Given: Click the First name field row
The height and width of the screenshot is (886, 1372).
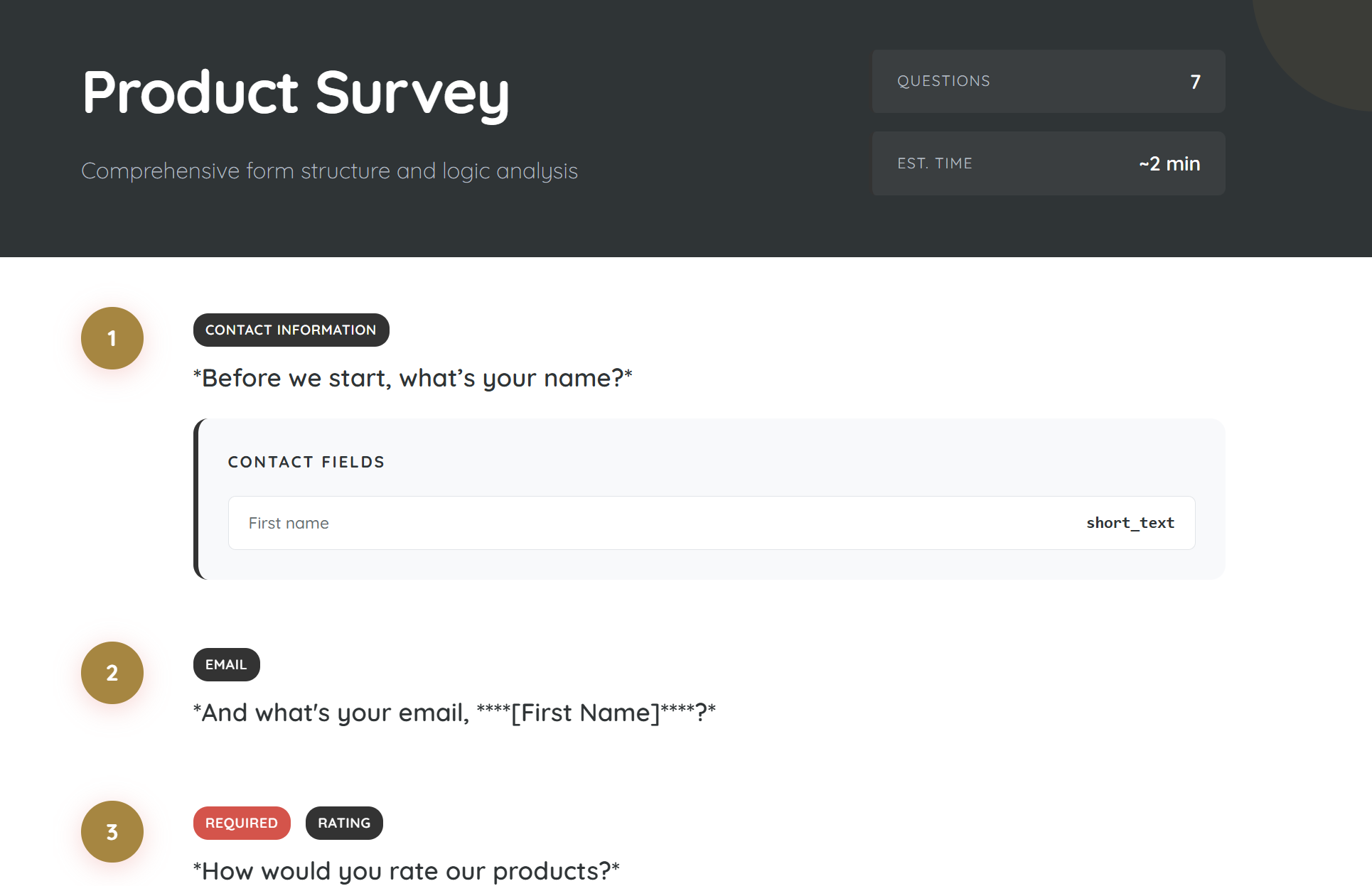Looking at the screenshot, I should click(640, 523).
